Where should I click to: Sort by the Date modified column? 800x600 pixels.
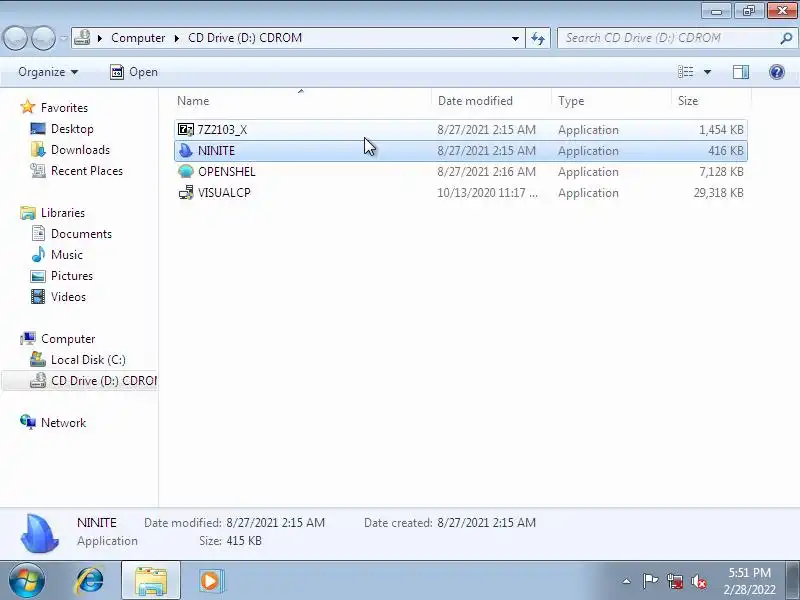click(x=491, y=101)
